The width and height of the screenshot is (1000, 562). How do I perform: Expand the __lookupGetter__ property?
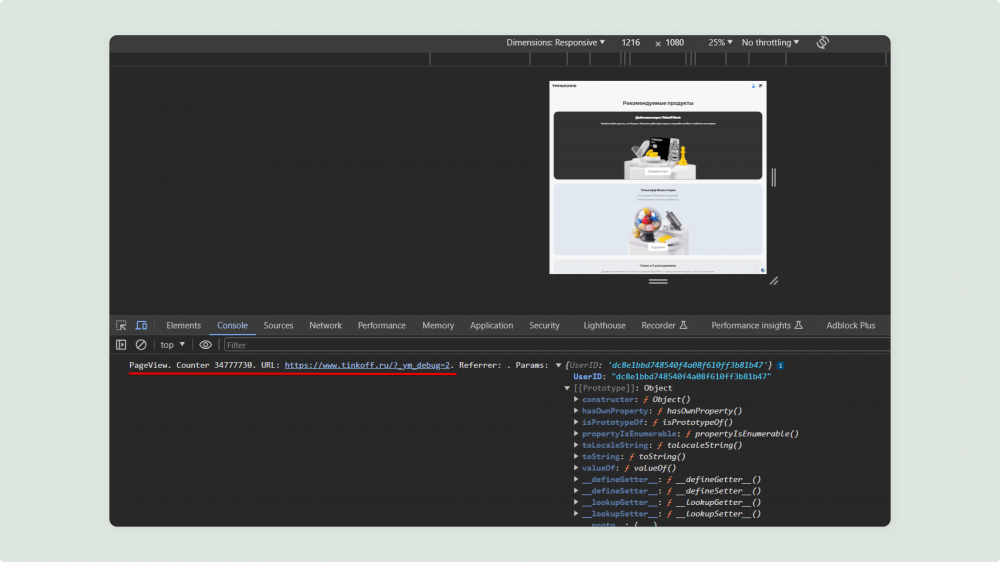577,502
